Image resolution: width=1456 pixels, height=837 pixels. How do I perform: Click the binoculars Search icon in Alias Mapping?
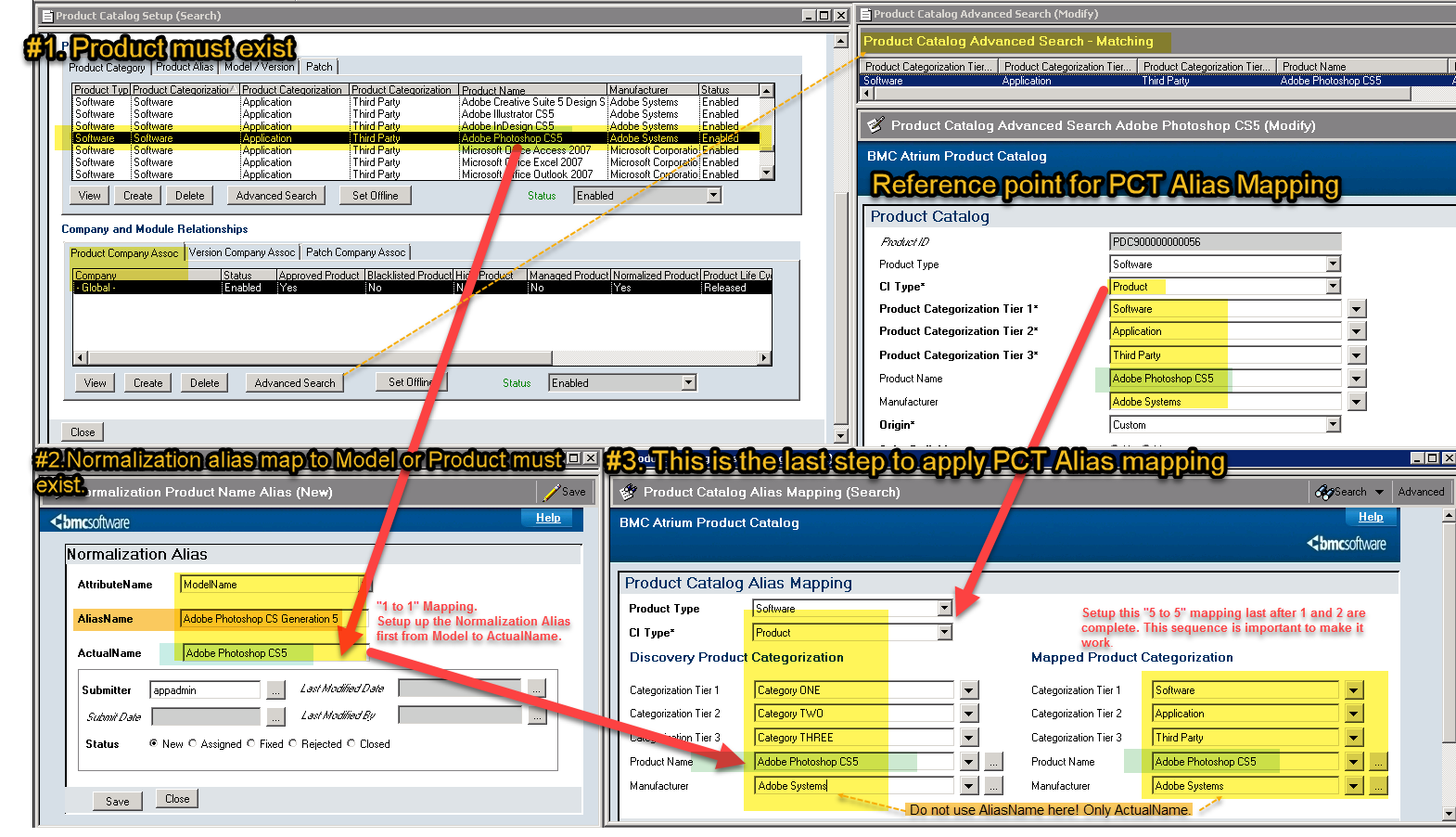pos(1323,492)
